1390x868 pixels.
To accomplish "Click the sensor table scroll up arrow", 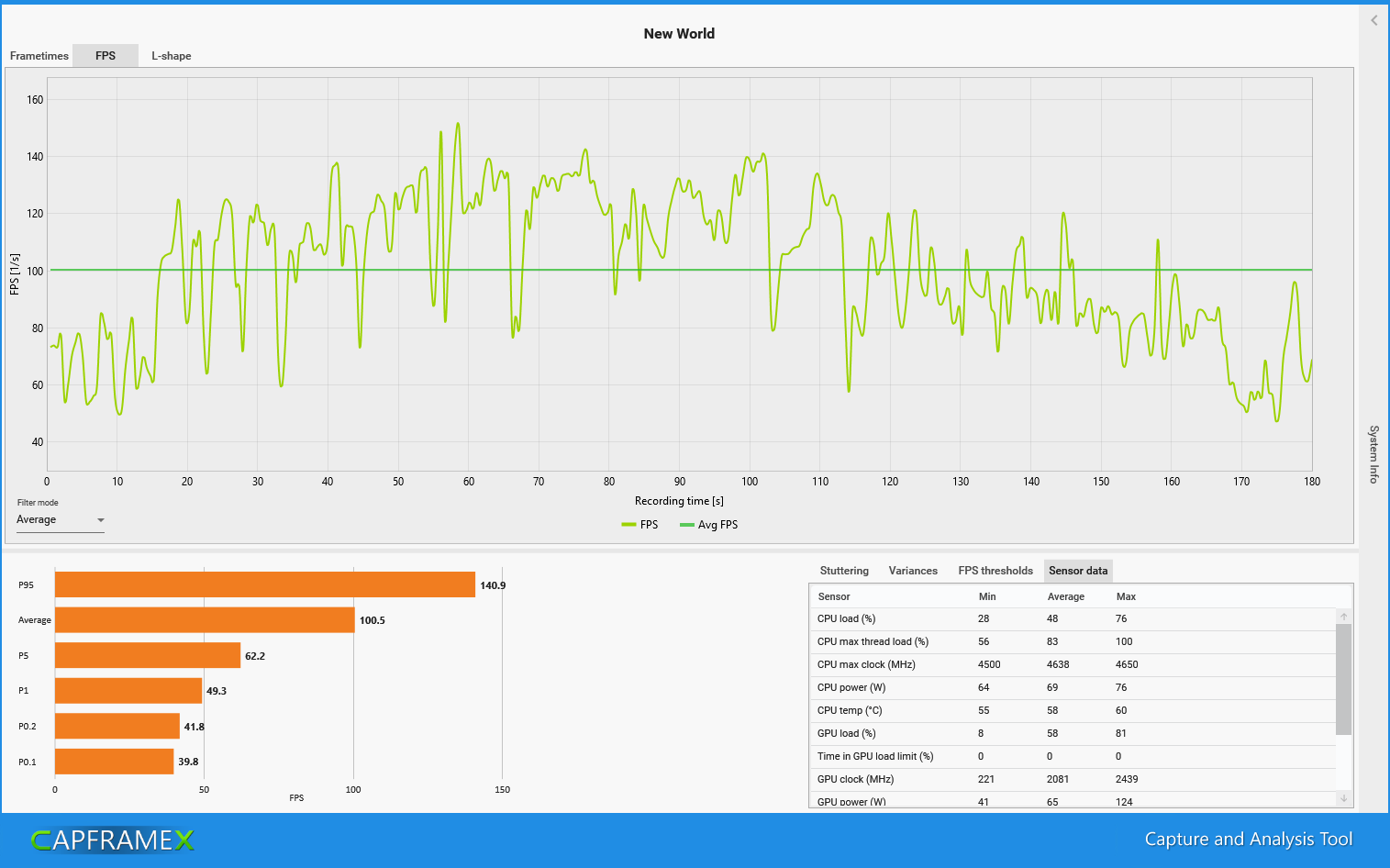I will tap(1343, 617).
